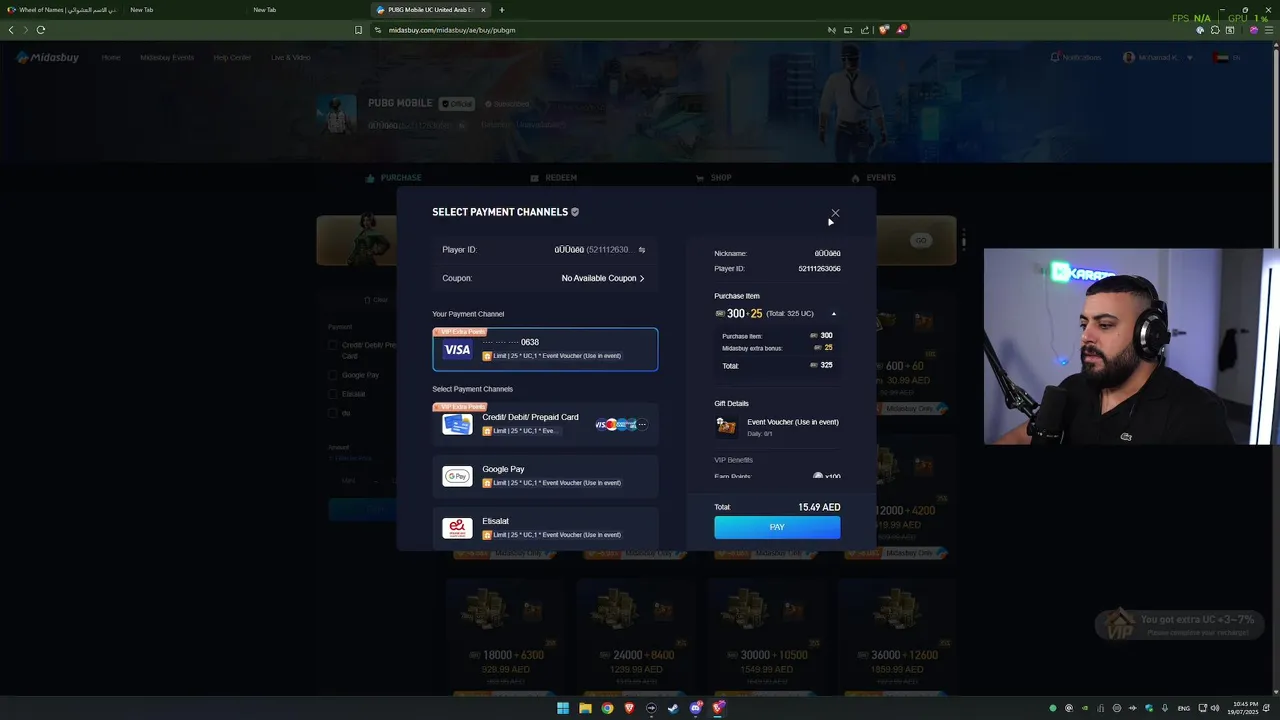Screen dimensions: 1280x720
Task: Select the saved Visa card ending 0638
Action: 545,349
